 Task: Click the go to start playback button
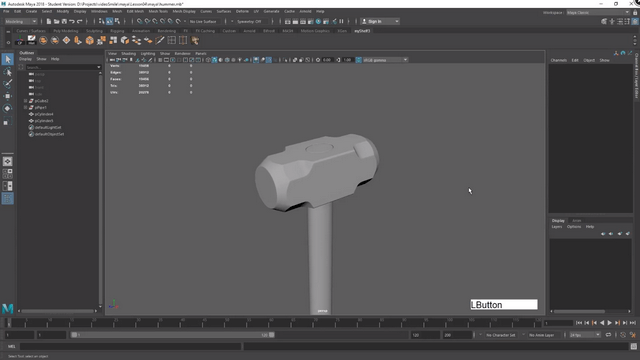(579, 322)
